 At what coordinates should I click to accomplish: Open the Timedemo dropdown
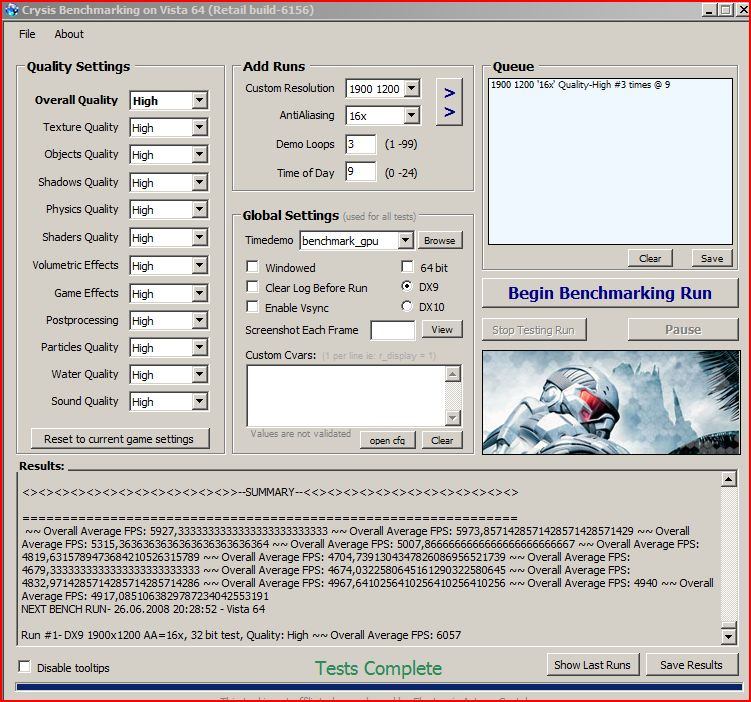click(405, 240)
